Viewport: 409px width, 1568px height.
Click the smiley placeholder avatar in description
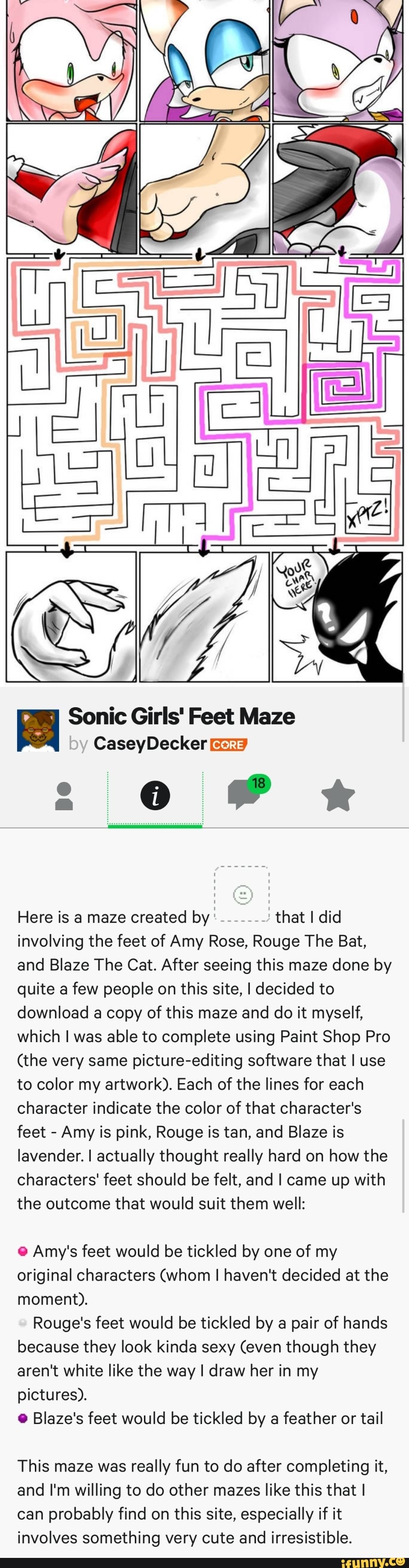pyautogui.click(x=242, y=894)
